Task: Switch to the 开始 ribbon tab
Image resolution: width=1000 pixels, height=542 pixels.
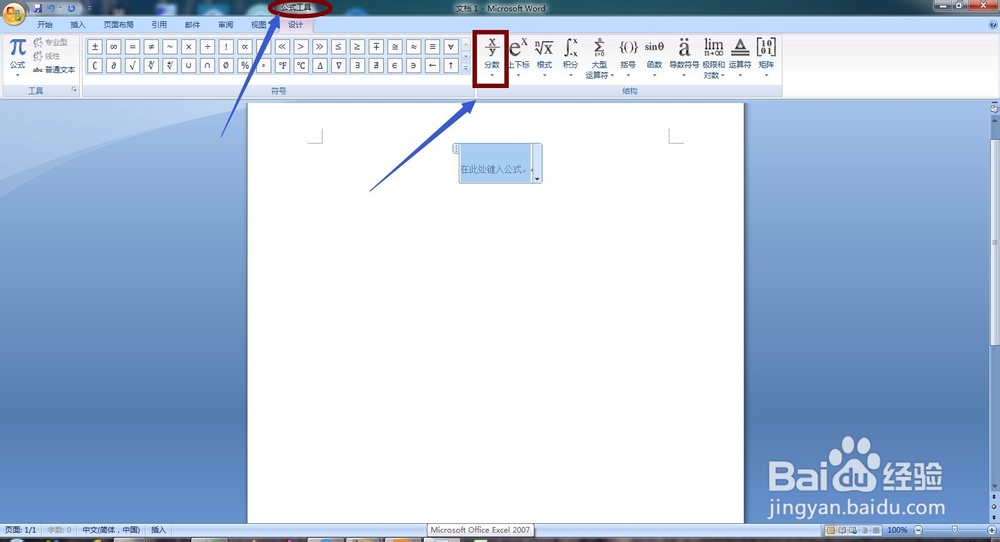Action: pyautogui.click(x=45, y=25)
